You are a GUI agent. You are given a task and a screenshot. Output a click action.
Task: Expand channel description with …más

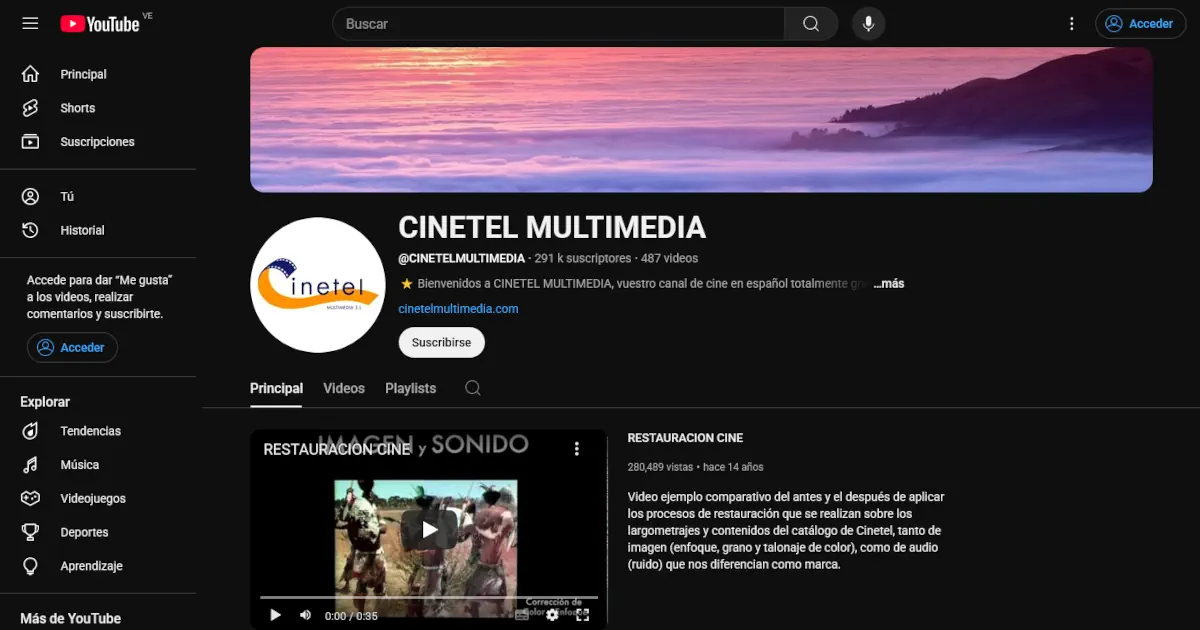pyautogui.click(x=888, y=284)
